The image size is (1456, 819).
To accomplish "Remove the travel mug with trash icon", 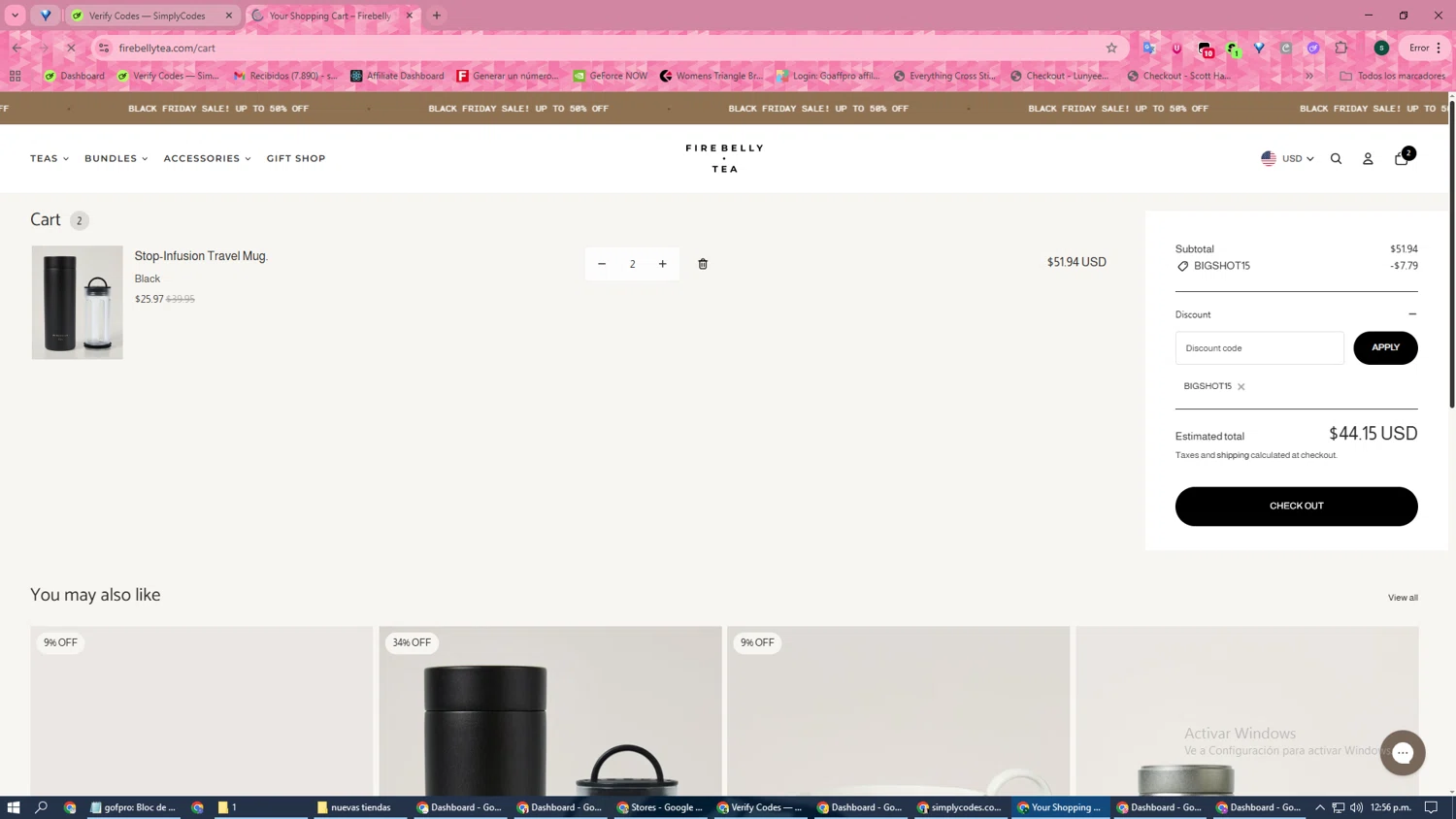I will [703, 264].
